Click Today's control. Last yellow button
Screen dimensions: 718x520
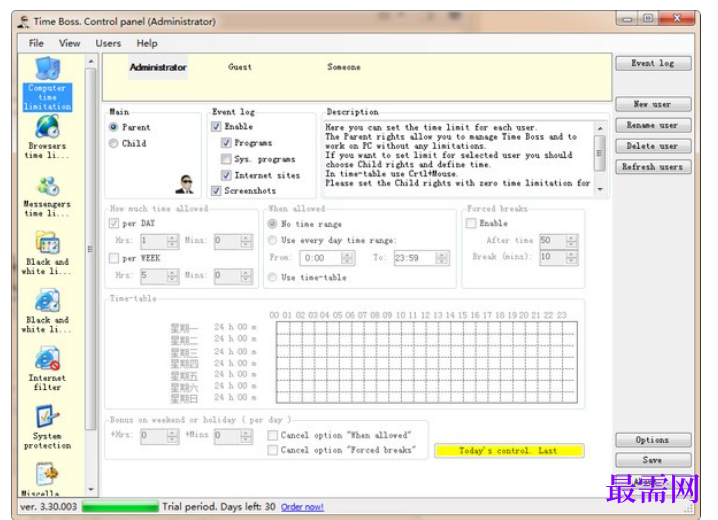coord(509,451)
